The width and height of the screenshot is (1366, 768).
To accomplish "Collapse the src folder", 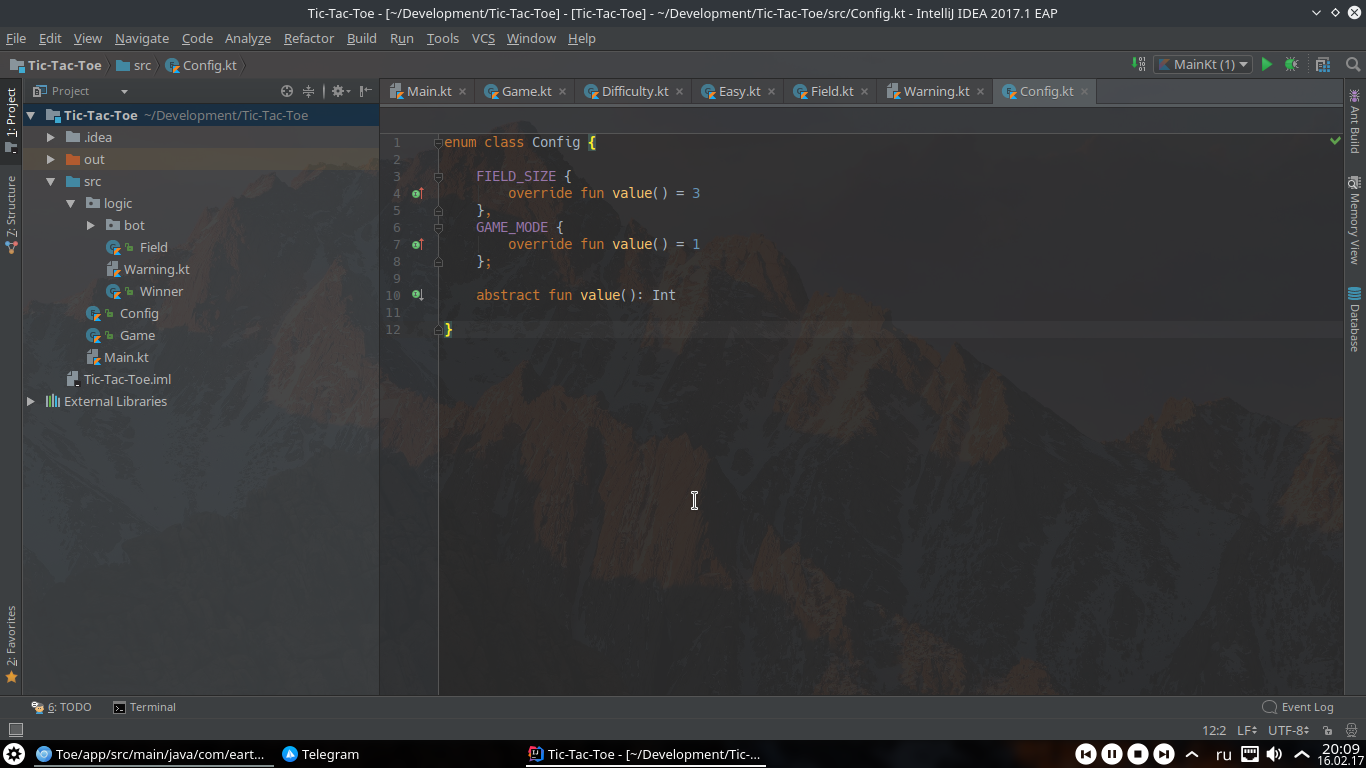I will [x=51, y=181].
